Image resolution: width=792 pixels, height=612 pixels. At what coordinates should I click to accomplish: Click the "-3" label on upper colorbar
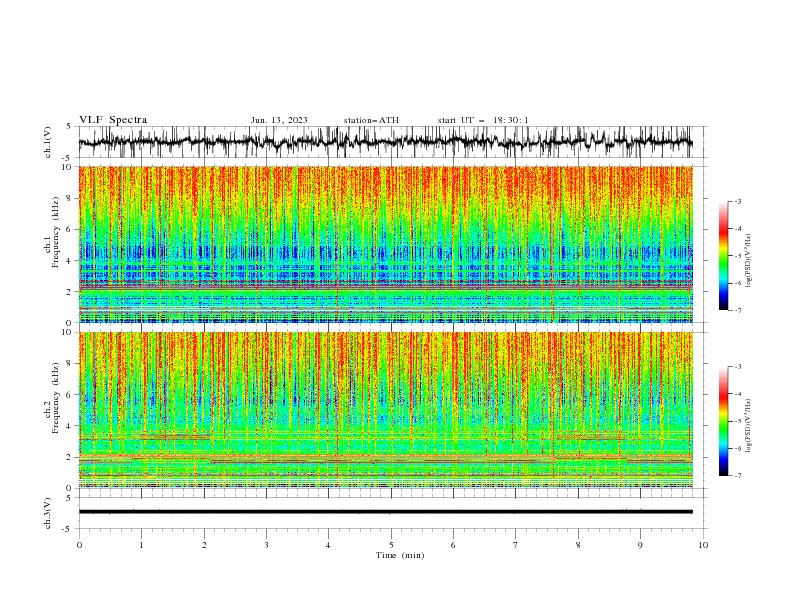738,201
